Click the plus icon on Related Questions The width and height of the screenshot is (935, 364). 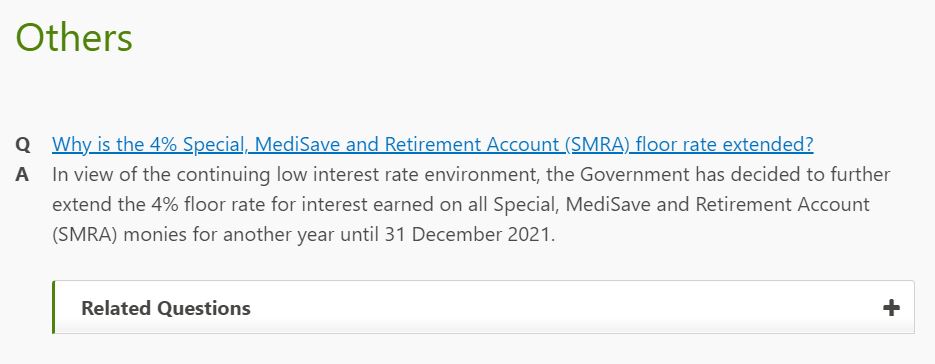point(891,308)
